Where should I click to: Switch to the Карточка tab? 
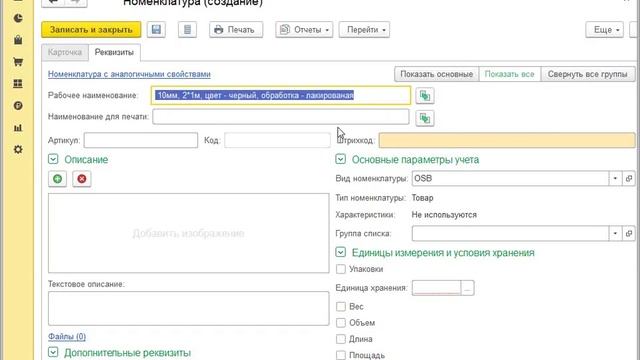coord(65,52)
